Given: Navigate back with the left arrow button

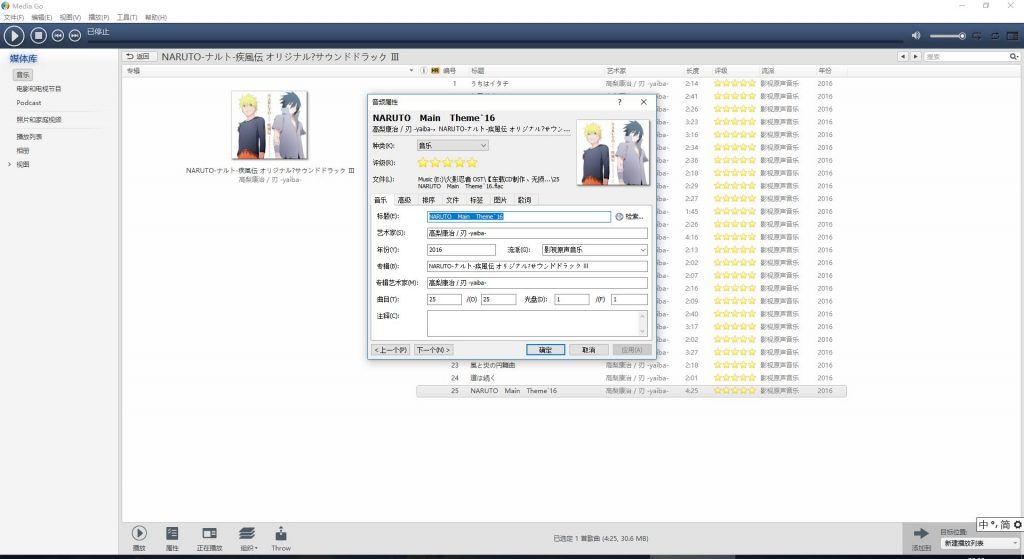Looking at the screenshot, I should [903, 57].
